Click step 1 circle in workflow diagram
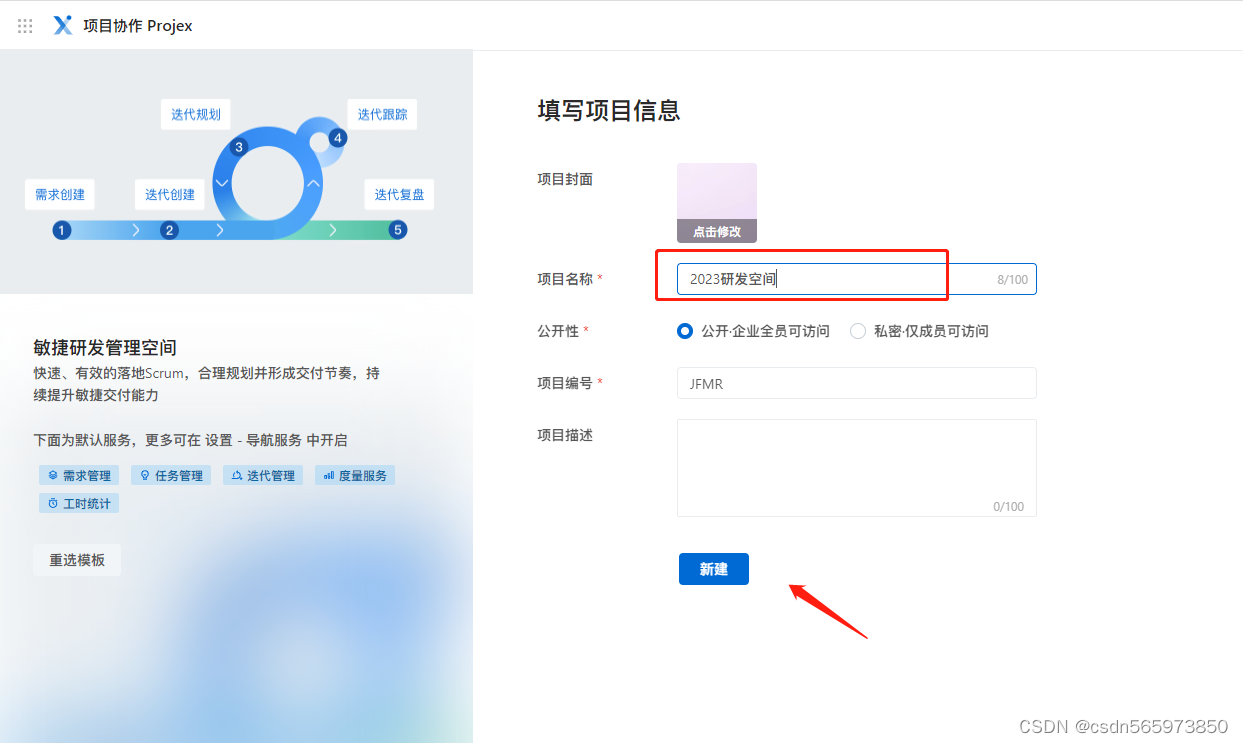1243x743 pixels. [62, 230]
